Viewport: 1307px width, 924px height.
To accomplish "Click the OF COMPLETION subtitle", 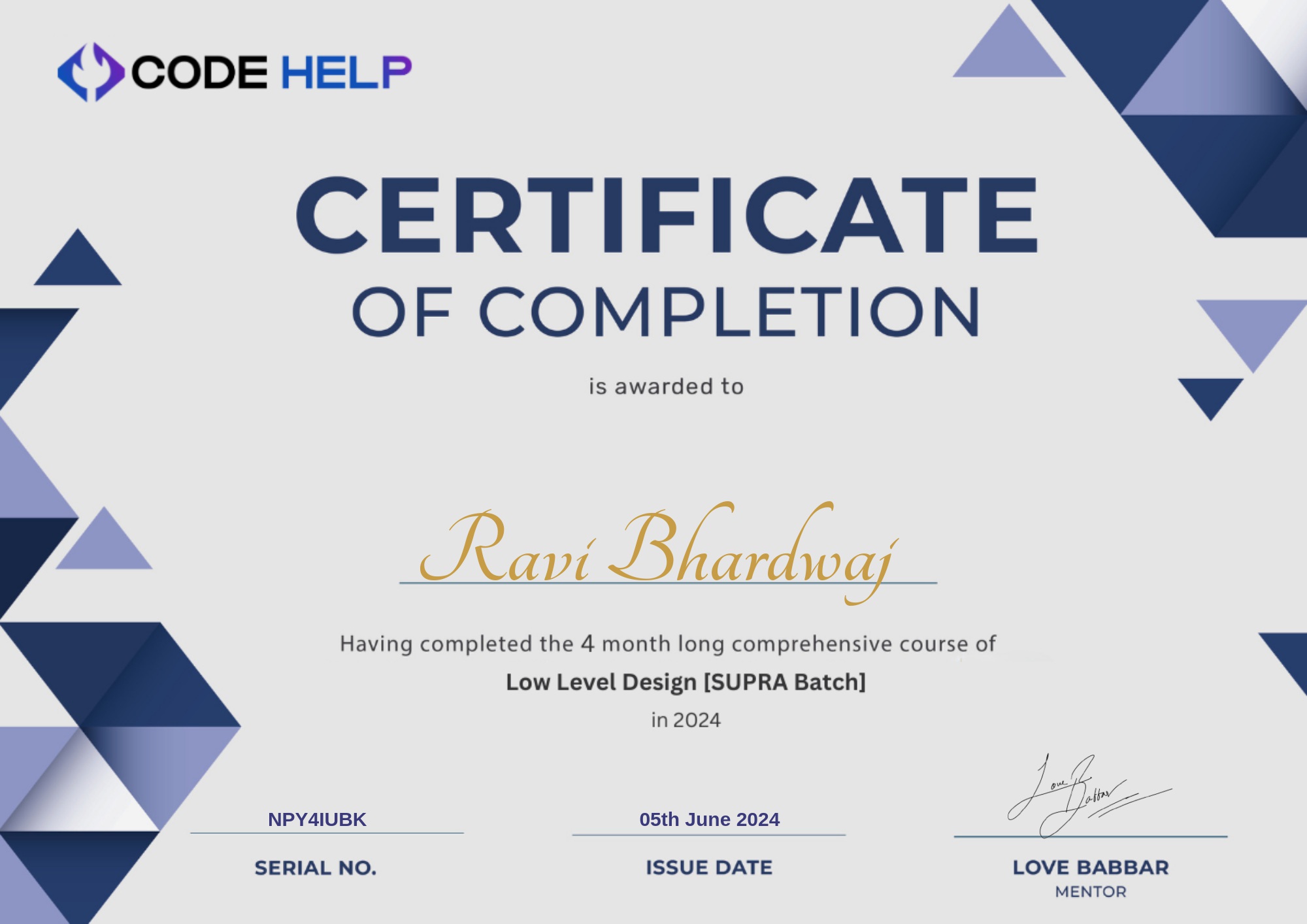I will point(666,312).
